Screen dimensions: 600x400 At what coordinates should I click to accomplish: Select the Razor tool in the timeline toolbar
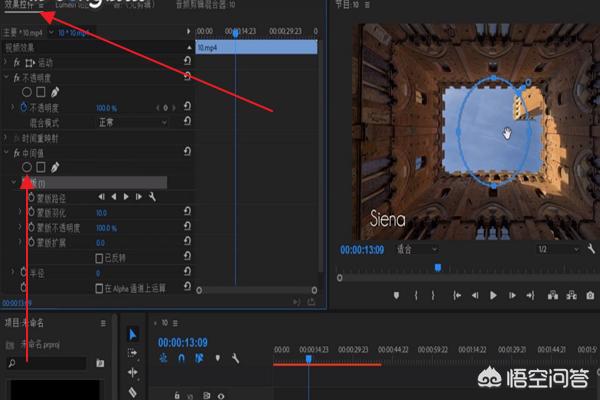[x=133, y=392]
